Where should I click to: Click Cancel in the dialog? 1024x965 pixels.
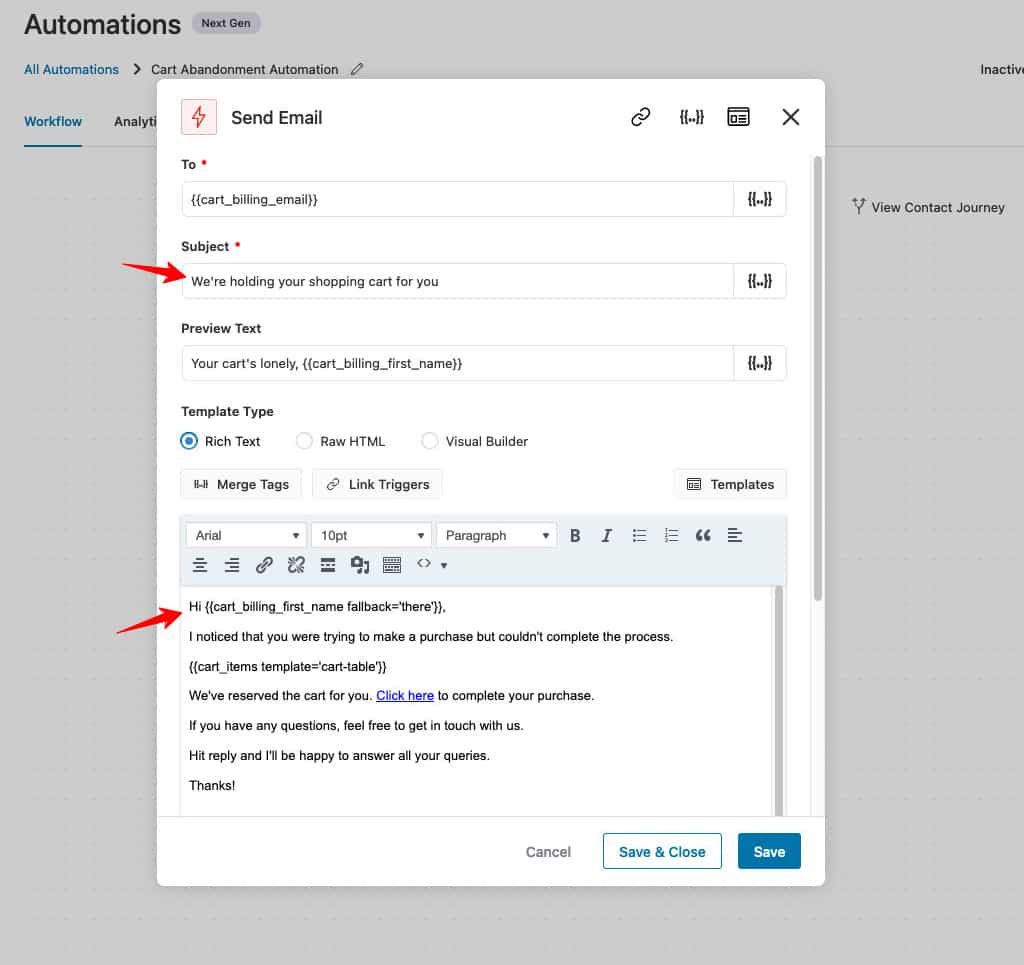(x=548, y=852)
